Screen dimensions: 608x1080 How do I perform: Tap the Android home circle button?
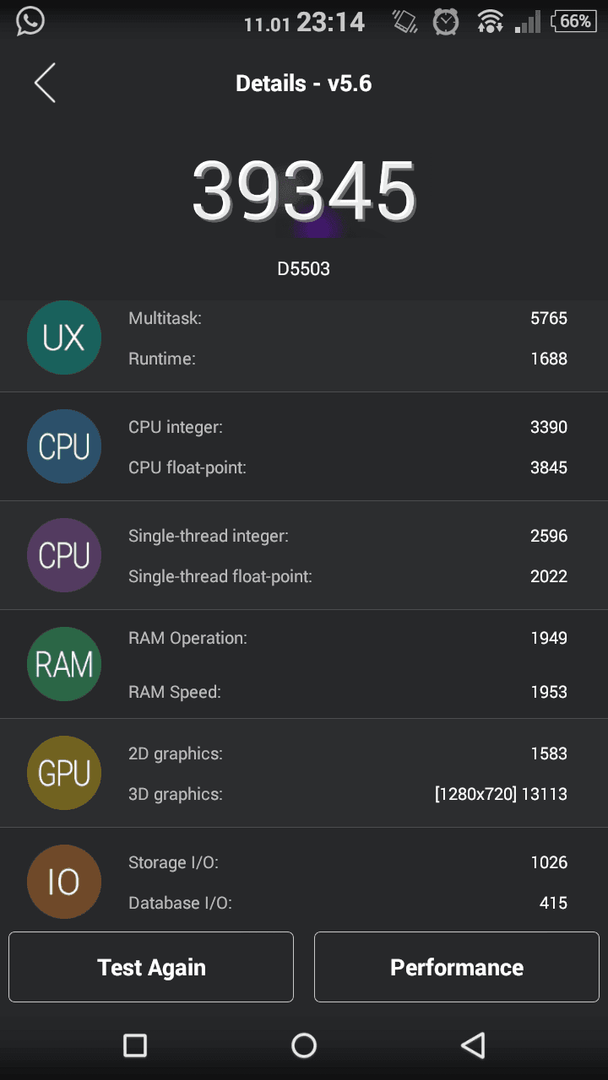(x=304, y=1045)
